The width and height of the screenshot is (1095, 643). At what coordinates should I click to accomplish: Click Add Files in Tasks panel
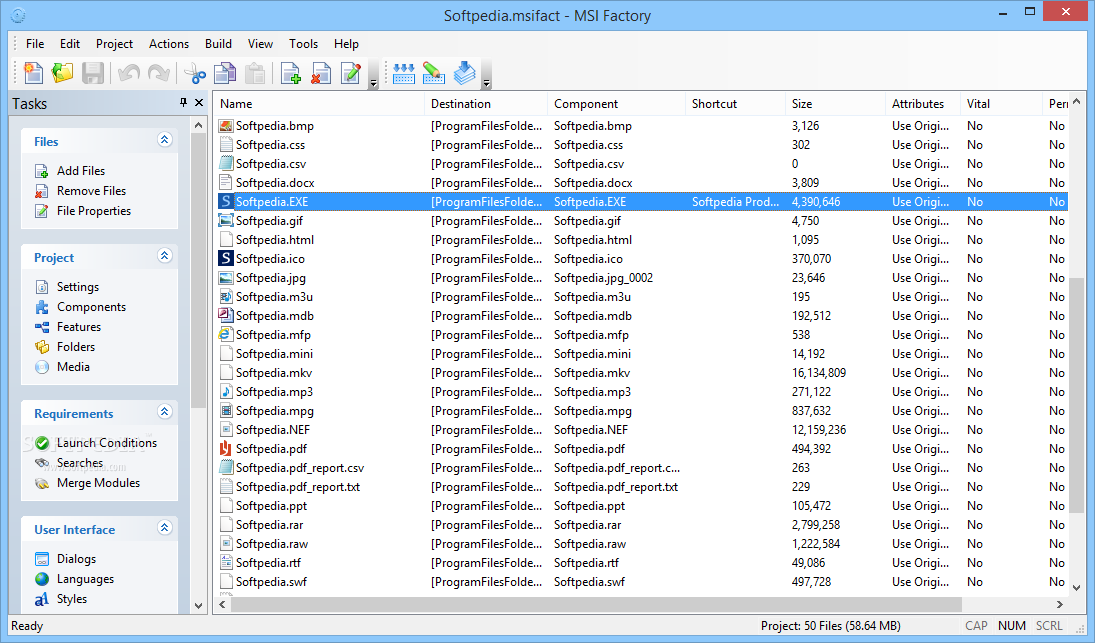point(81,170)
